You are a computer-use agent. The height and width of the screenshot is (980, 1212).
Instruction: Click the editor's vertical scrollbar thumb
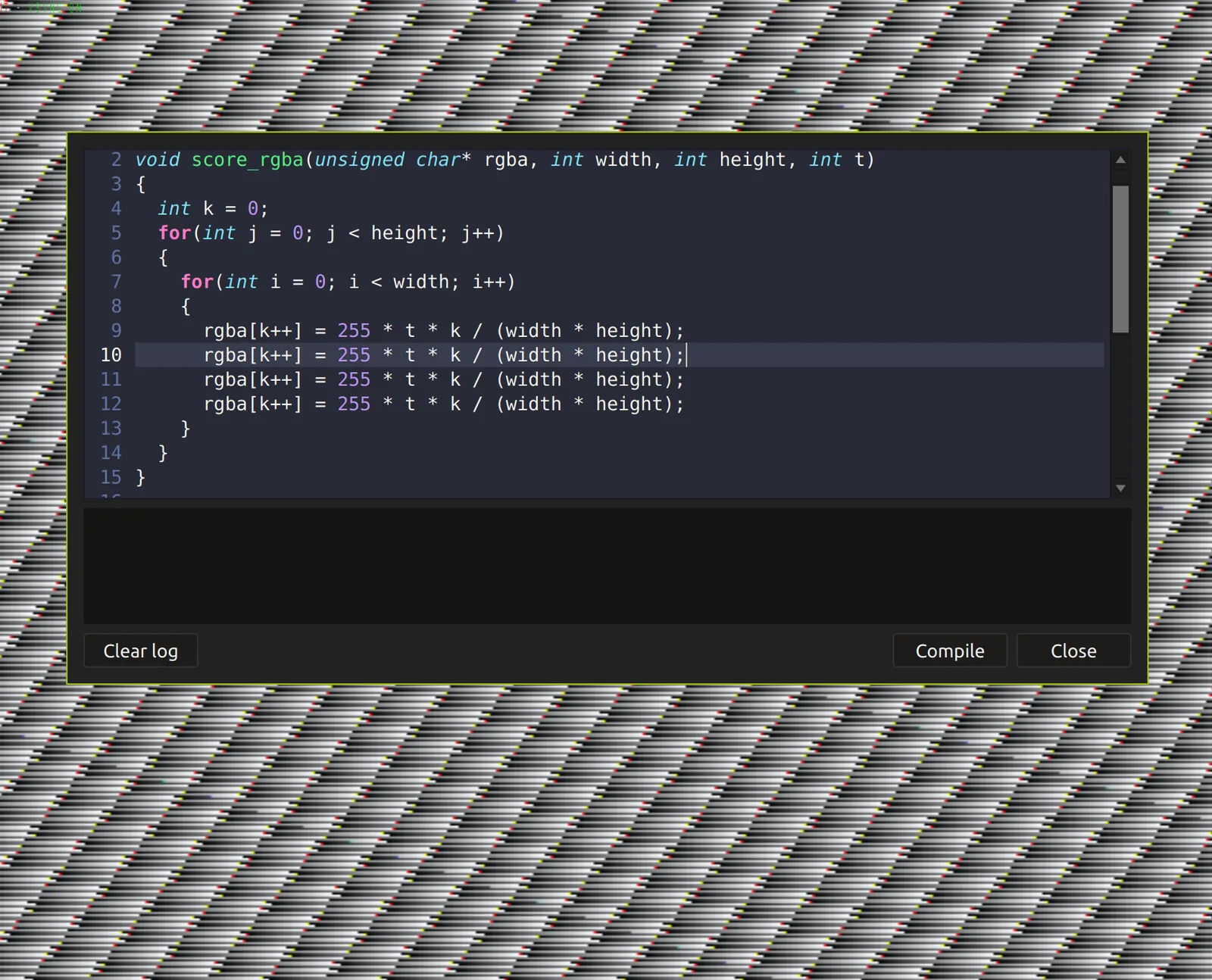pos(1120,259)
